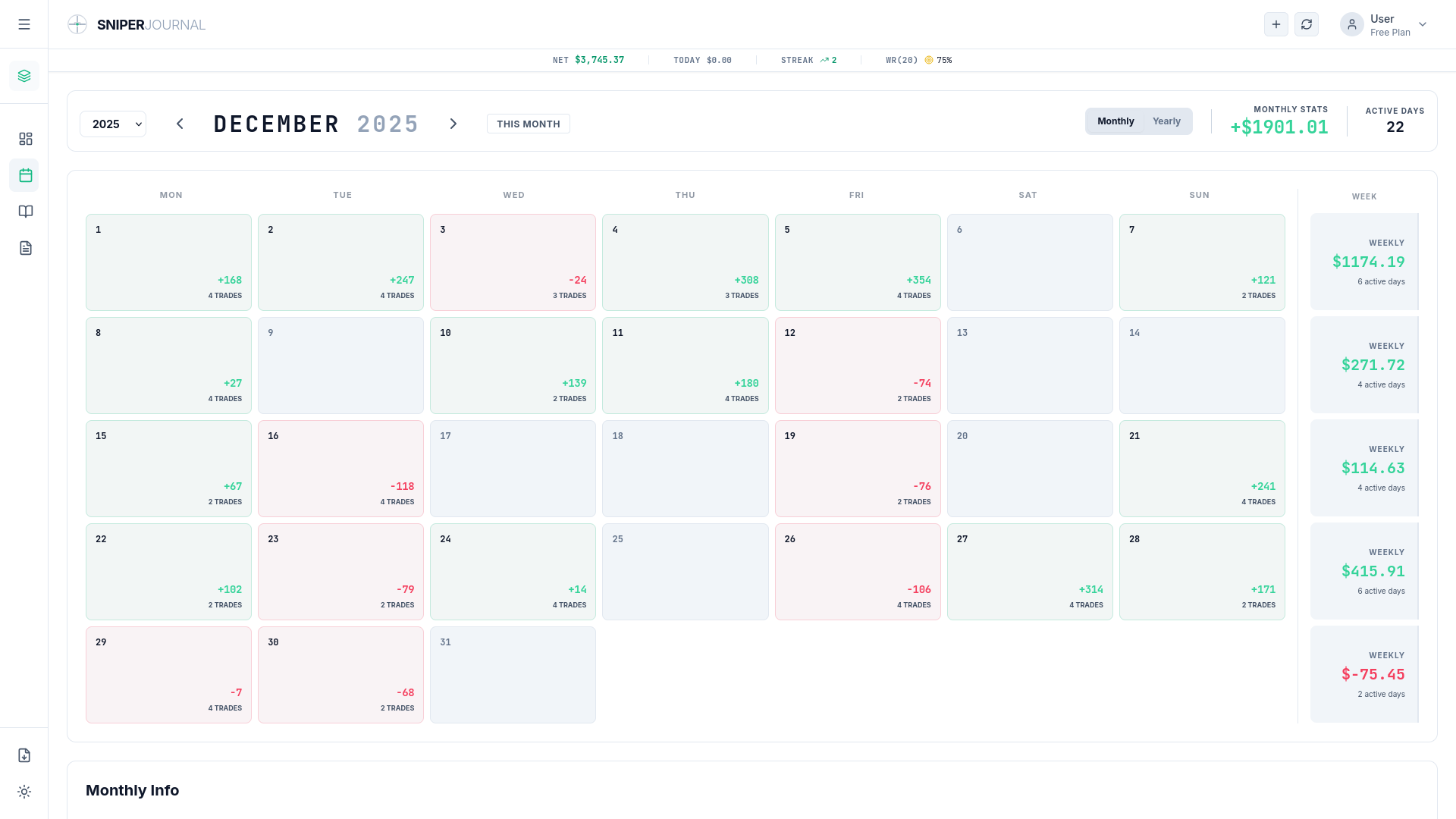The width and height of the screenshot is (1456, 819).
Task: Click monthly stats +$1901.01 value
Action: 1279,127
